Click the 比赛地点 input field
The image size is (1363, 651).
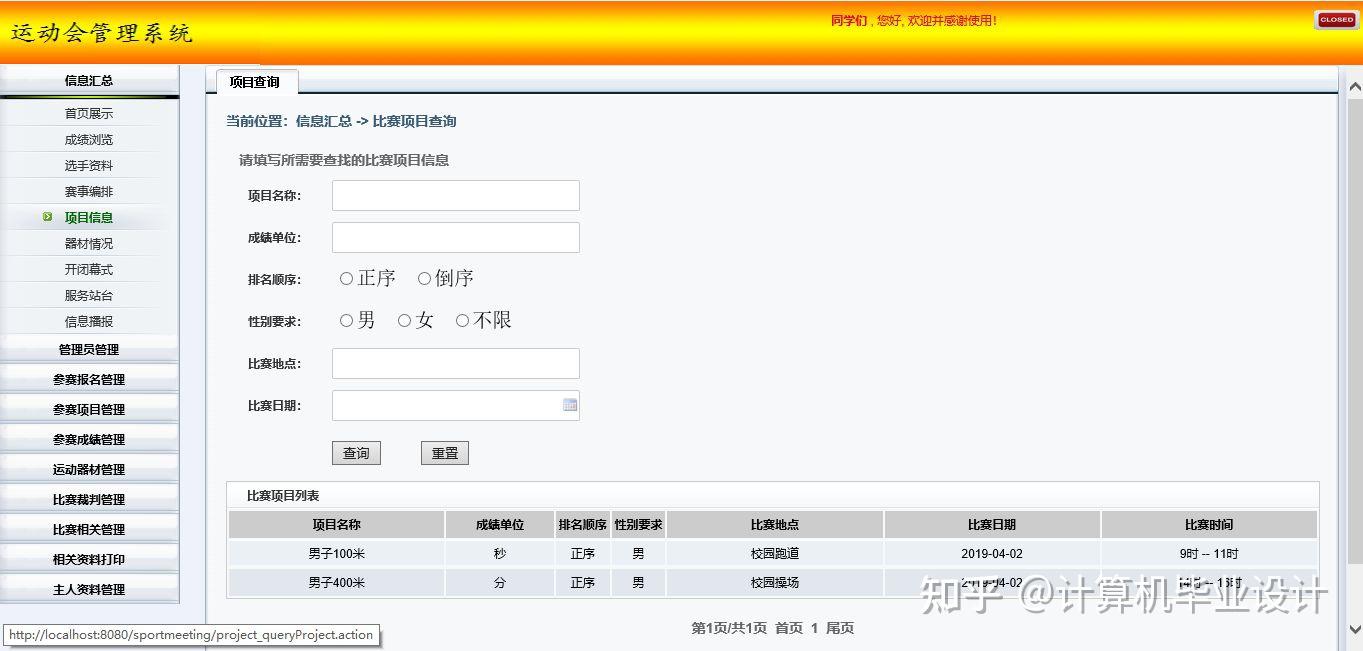point(455,362)
